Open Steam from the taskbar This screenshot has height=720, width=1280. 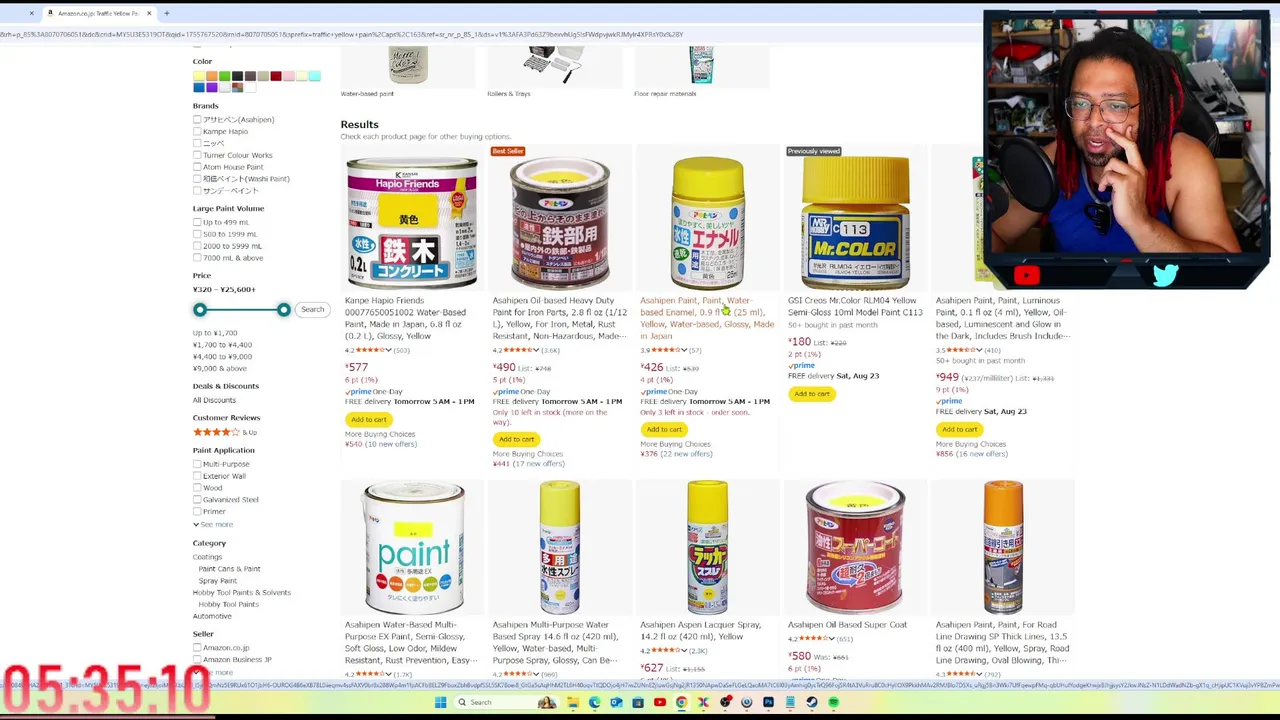[x=811, y=702]
